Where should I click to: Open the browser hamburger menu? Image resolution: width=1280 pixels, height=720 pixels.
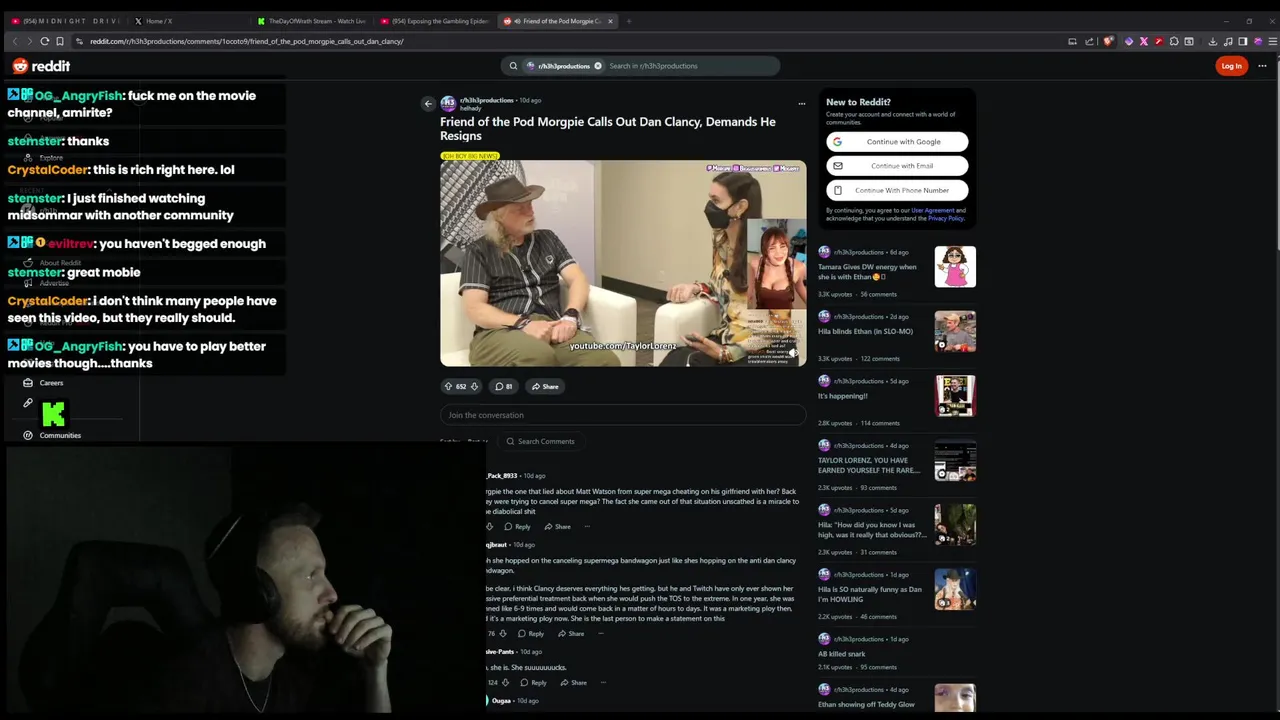(1273, 41)
